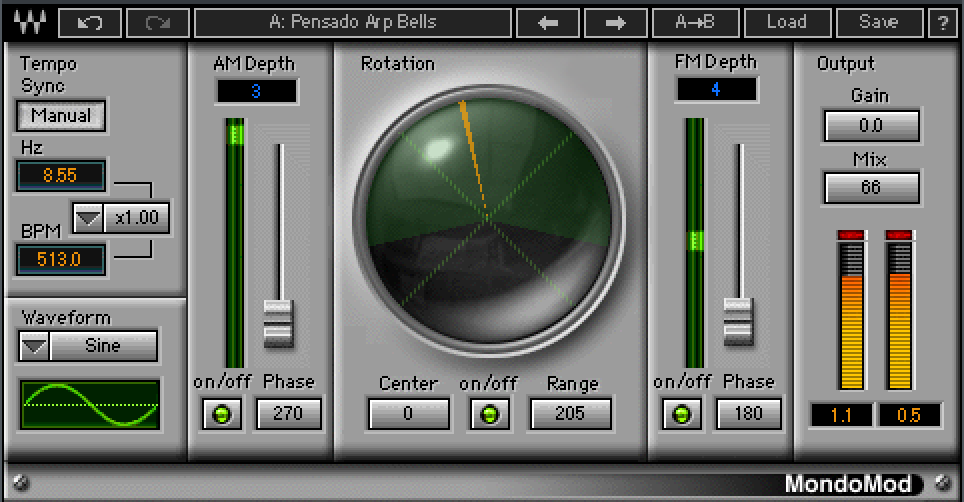The width and height of the screenshot is (964, 502).
Task: Go to previous preset with left arrow
Action: pyautogui.click(x=548, y=23)
